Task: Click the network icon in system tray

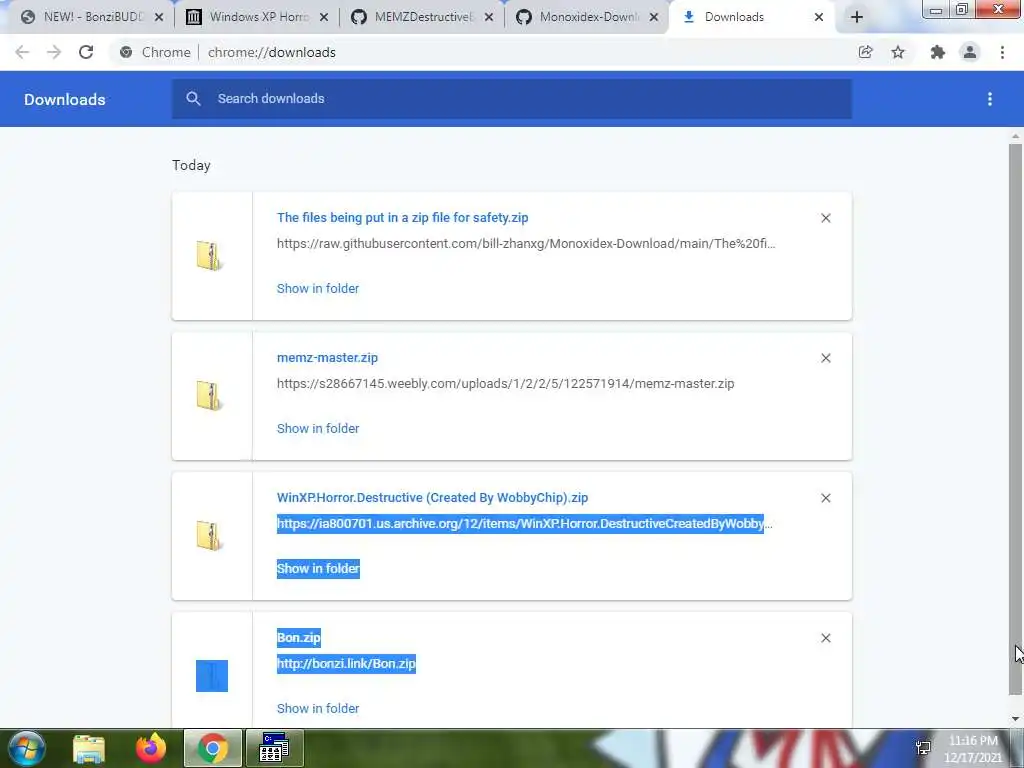Action: tap(923, 747)
